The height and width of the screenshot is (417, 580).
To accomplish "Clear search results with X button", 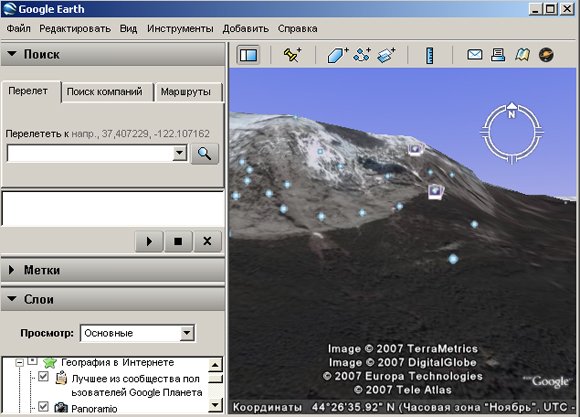I will [207, 241].
